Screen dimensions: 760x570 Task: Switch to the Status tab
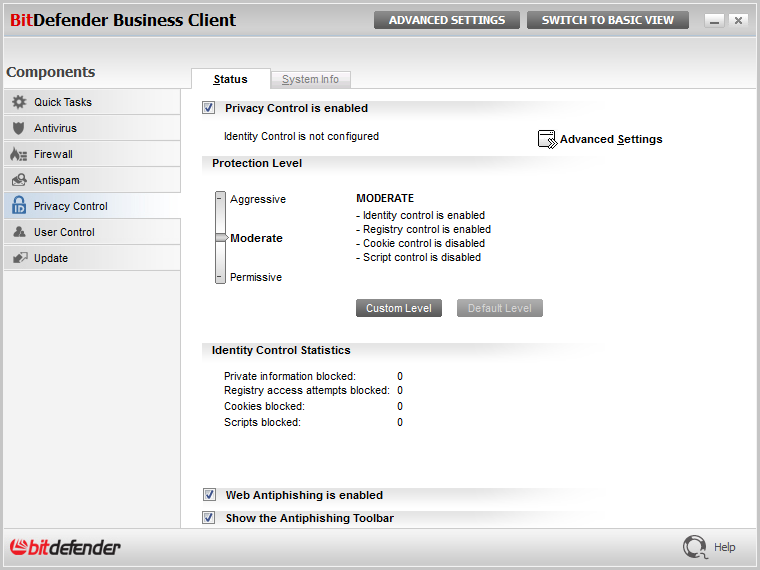[x=231, y=79]
